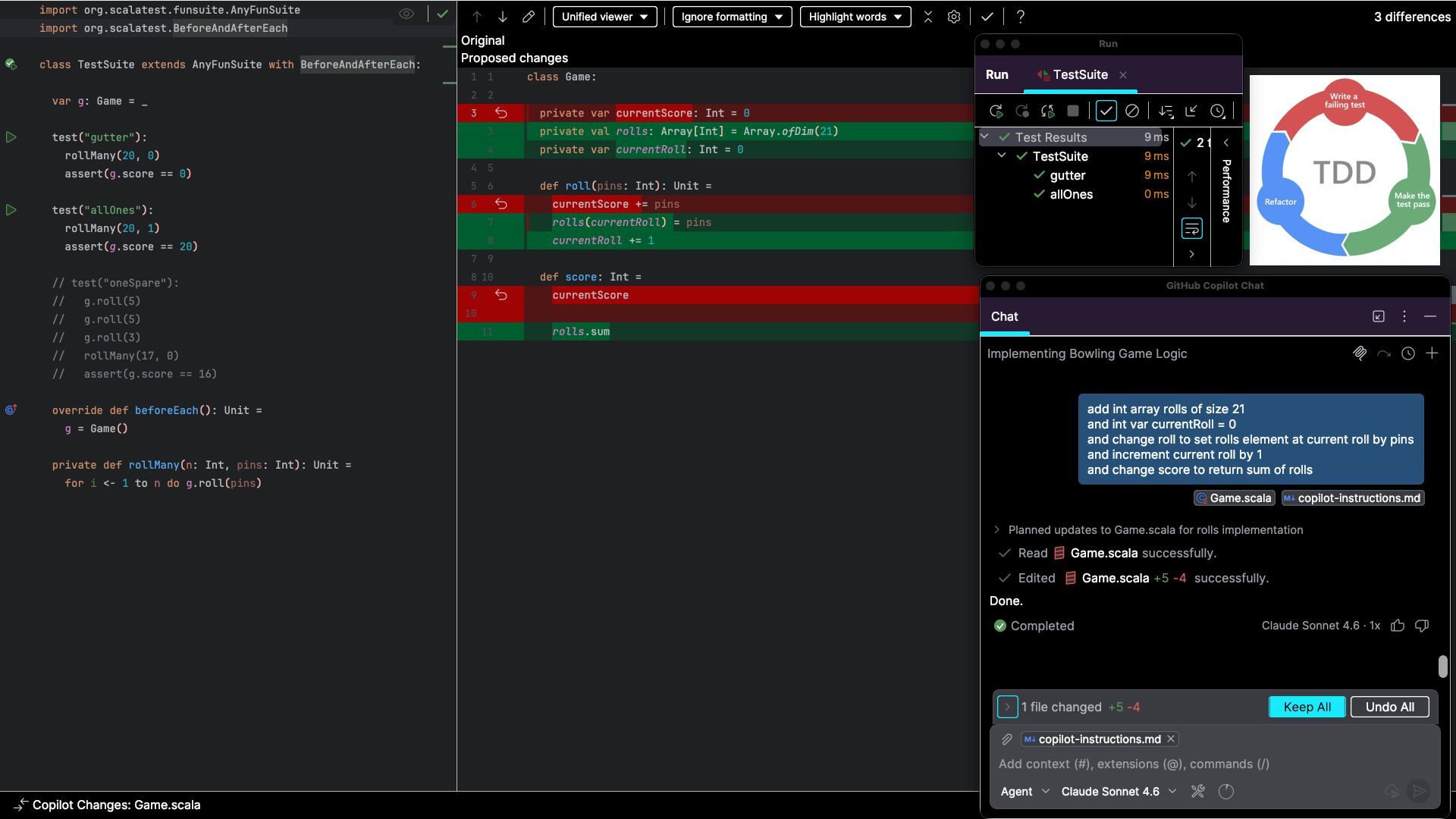Click the chat vertical scrollbar thumb

[x=1442, y=667]
